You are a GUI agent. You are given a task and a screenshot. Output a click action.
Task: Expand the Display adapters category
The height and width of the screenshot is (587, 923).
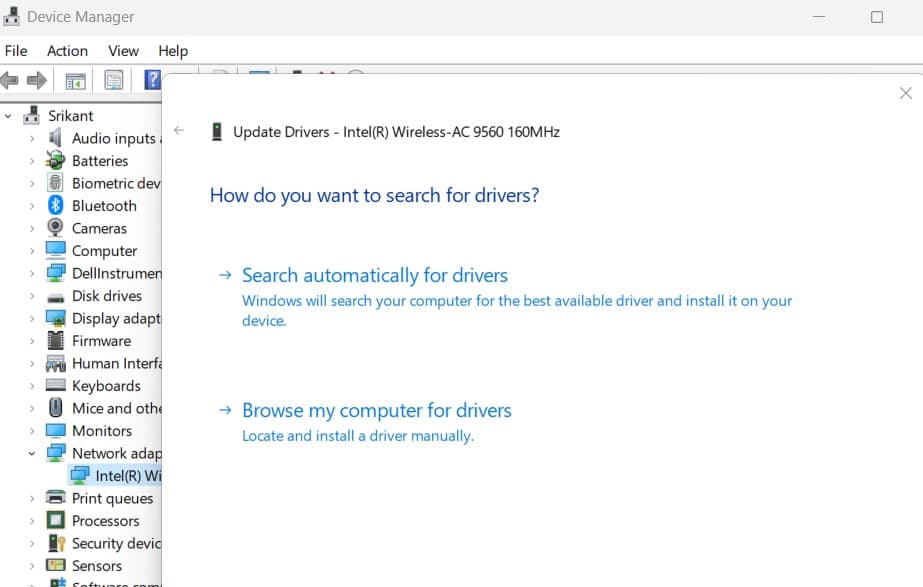(32, 319)
